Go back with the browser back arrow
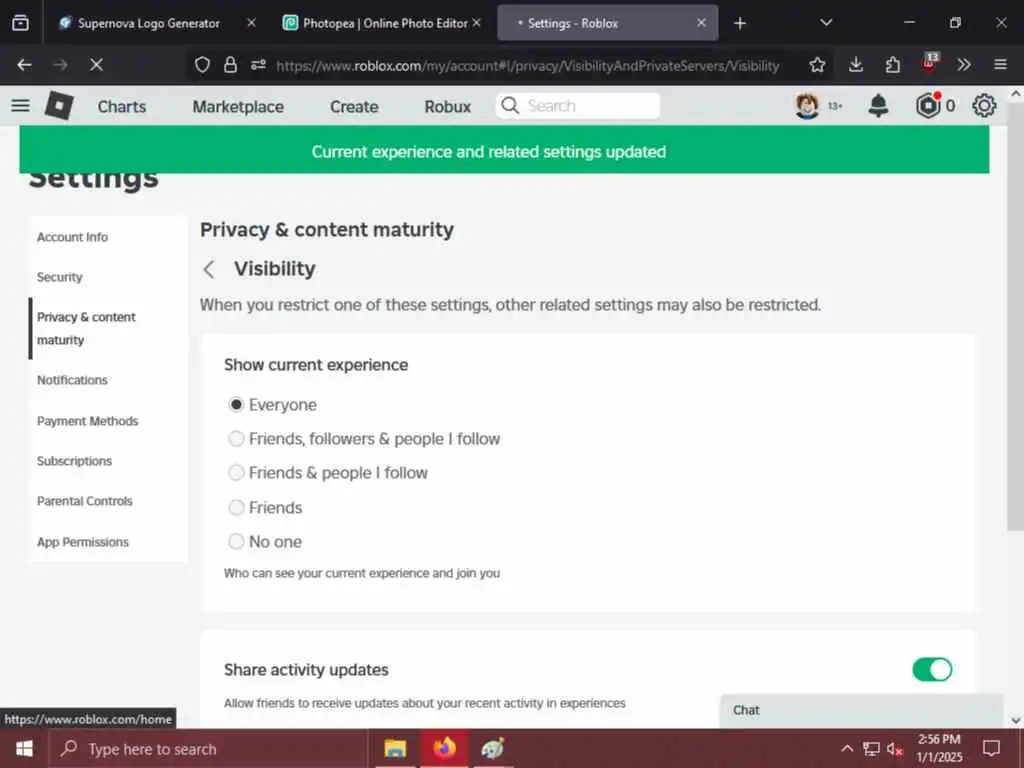 24,65
